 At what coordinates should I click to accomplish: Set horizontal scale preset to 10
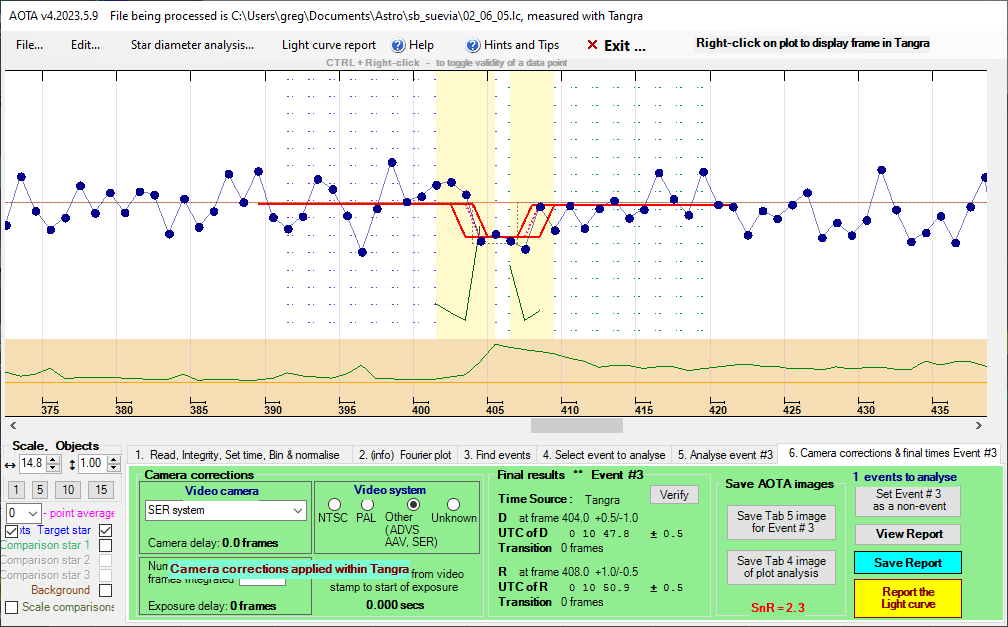coord(67,490)
